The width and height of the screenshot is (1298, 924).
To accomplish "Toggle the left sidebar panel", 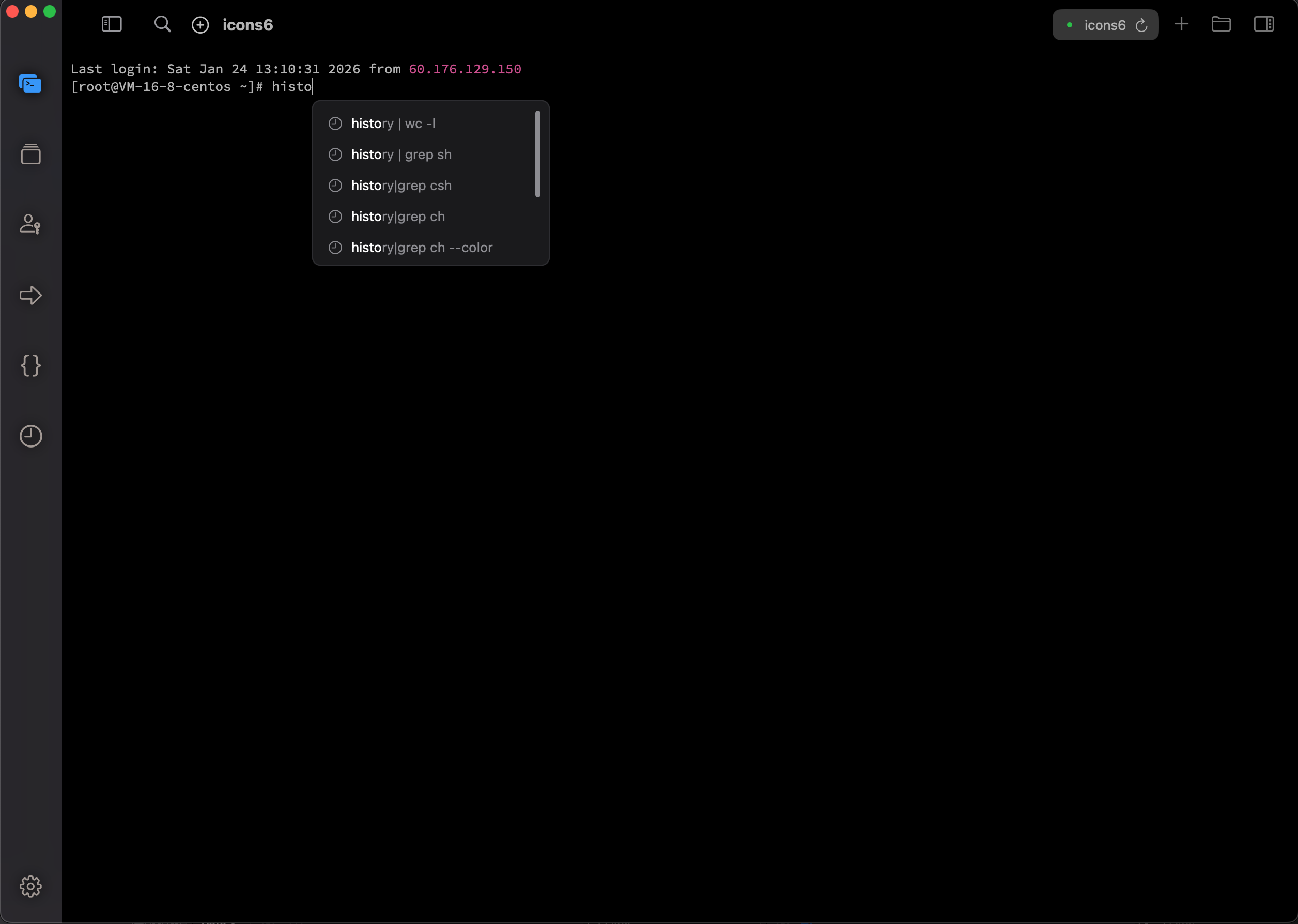I will pyautogui.click(x=112, y=24).
